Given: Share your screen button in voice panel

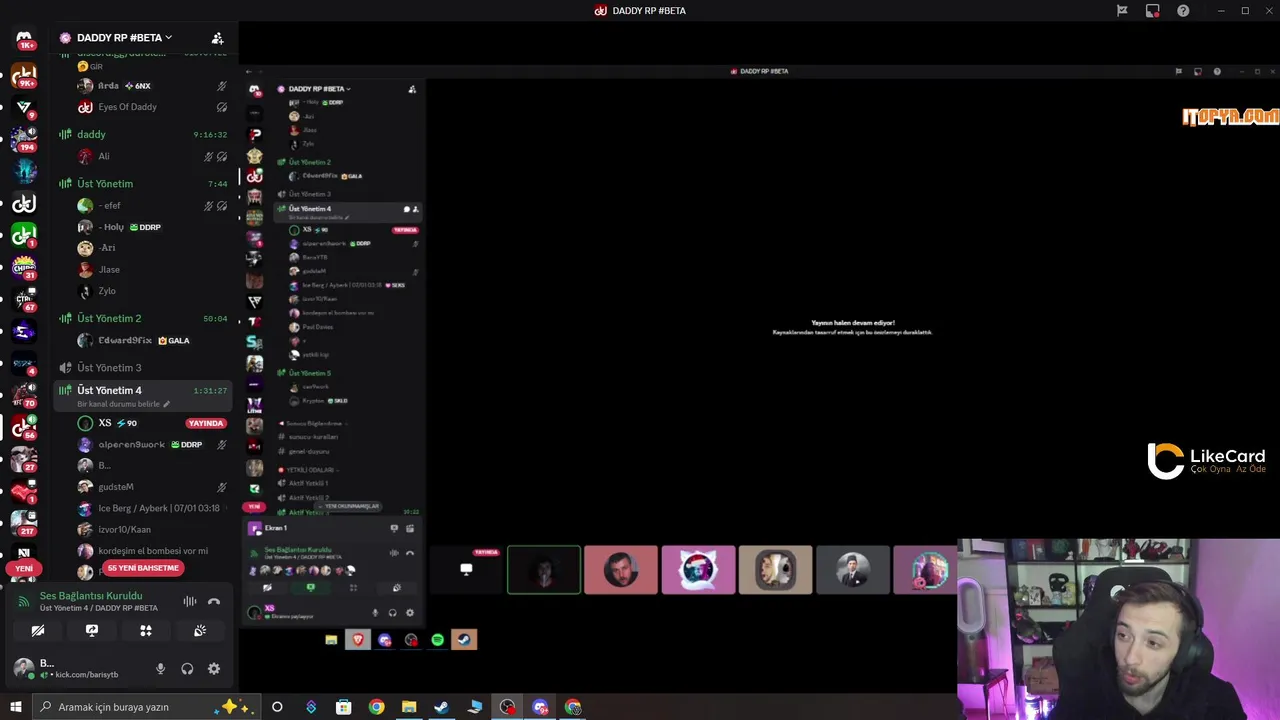Looking at the screenshot, I should [x=92, y=630].
